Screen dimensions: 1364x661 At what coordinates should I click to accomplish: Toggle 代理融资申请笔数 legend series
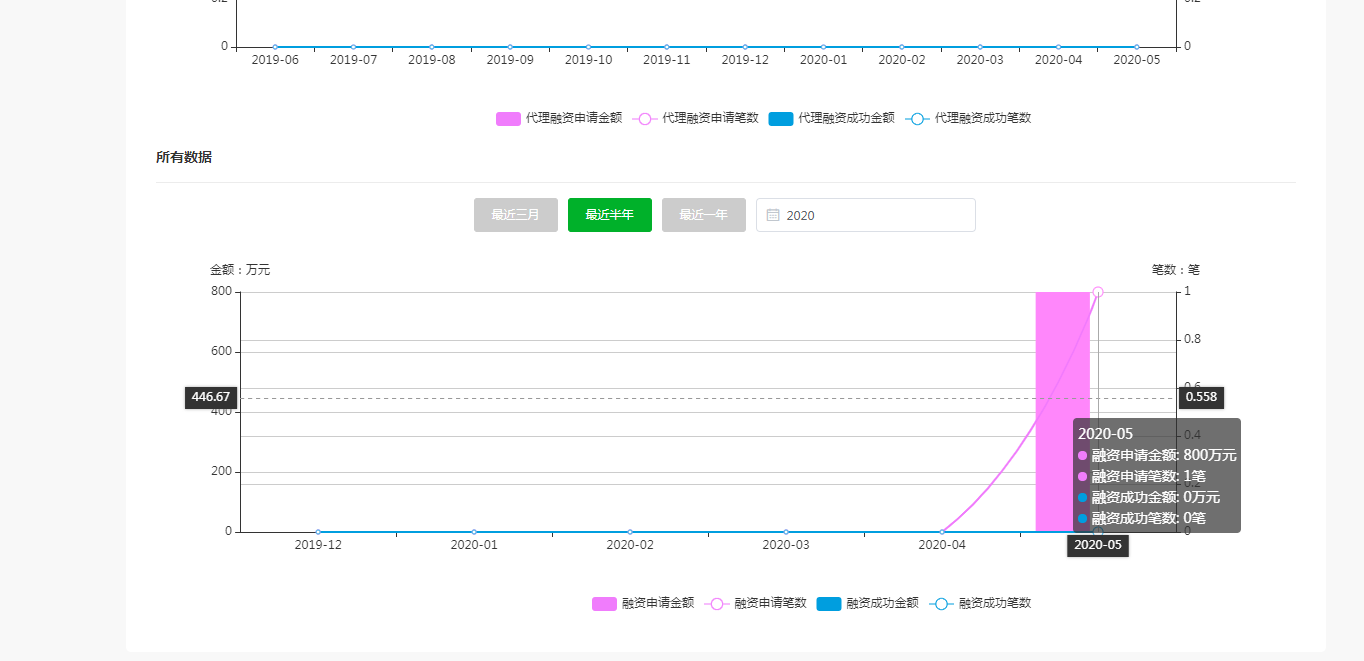point(695,118)
